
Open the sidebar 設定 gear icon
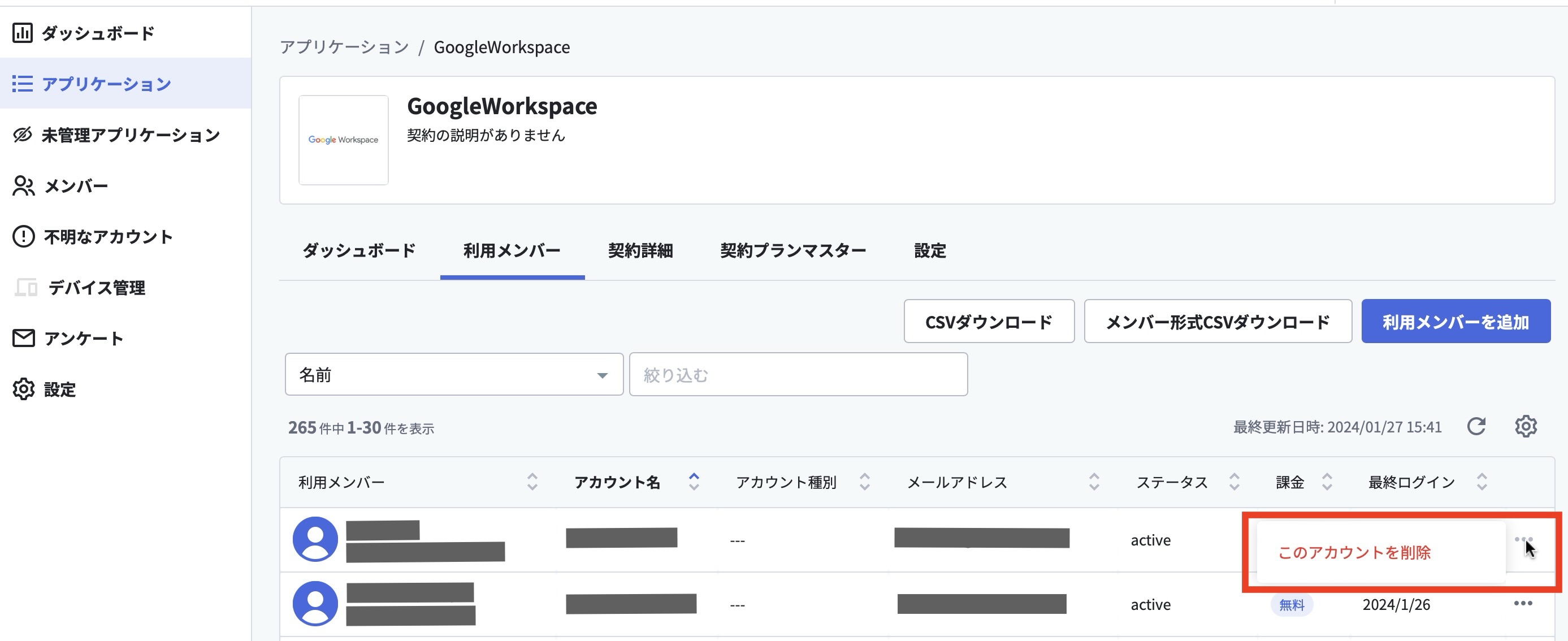(x=24, y=389)
